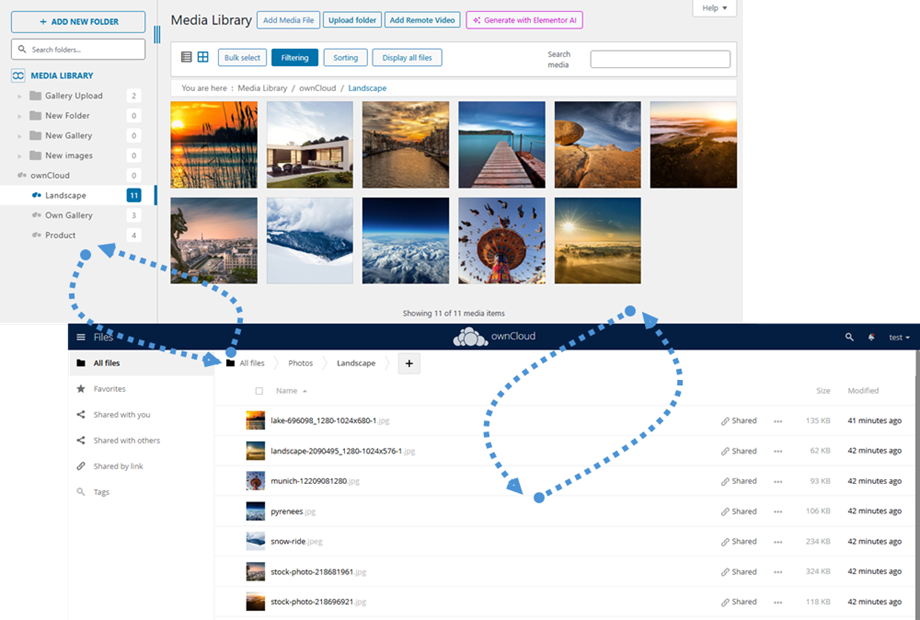Switch to grid view icon

(203, 58)
